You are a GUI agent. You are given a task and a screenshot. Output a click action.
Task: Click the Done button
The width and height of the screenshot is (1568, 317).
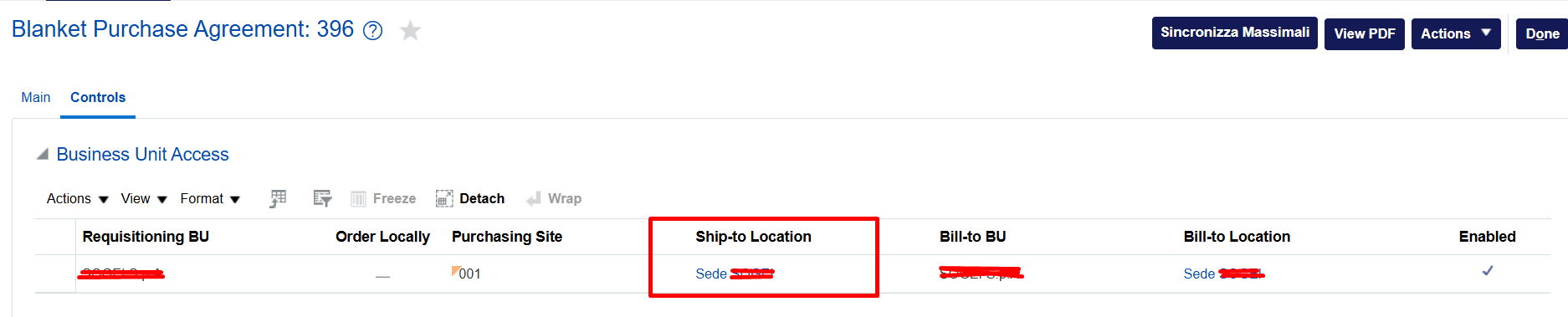click(x=1542, y=33)
